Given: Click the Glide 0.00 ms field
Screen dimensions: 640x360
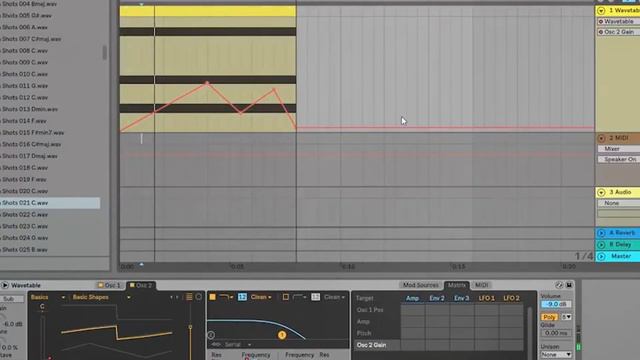Looking at the screenshot, I should 556,333.
